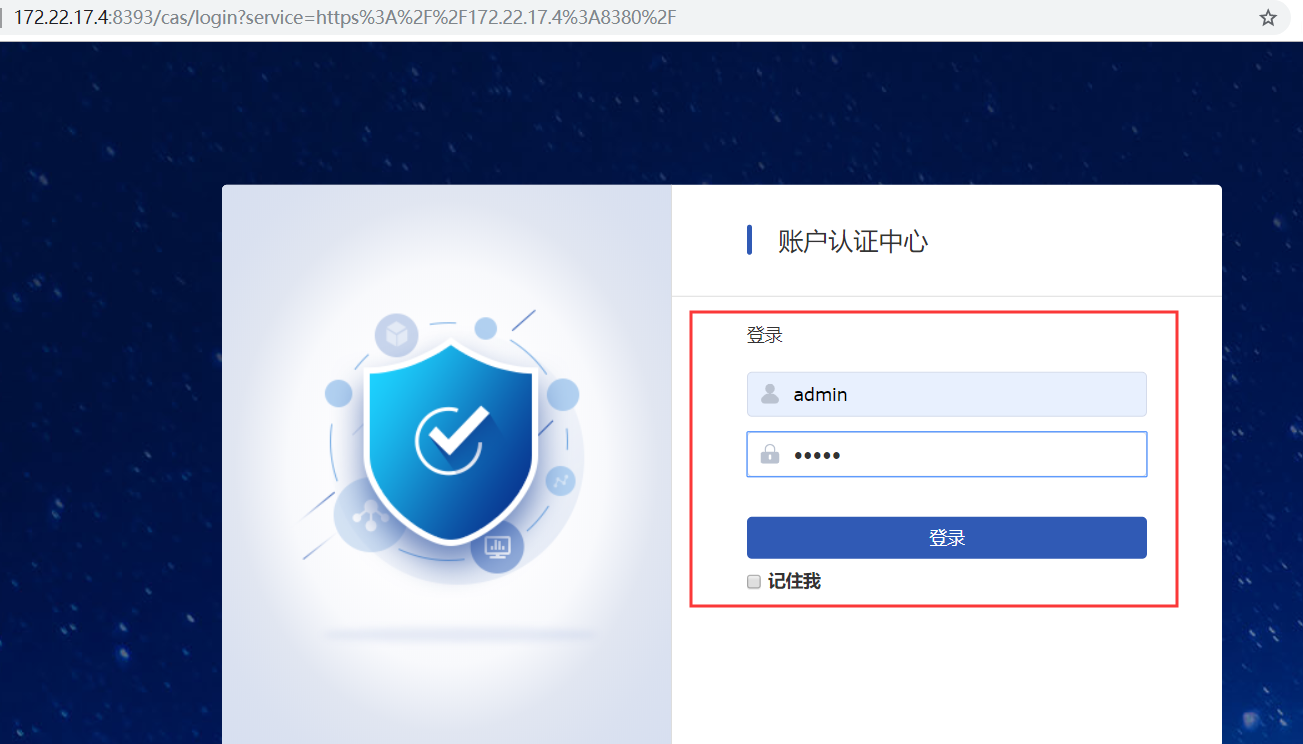Submit with the blue 登录 button
Viewport: 1303px width, 744px height.
click(946, 538)
